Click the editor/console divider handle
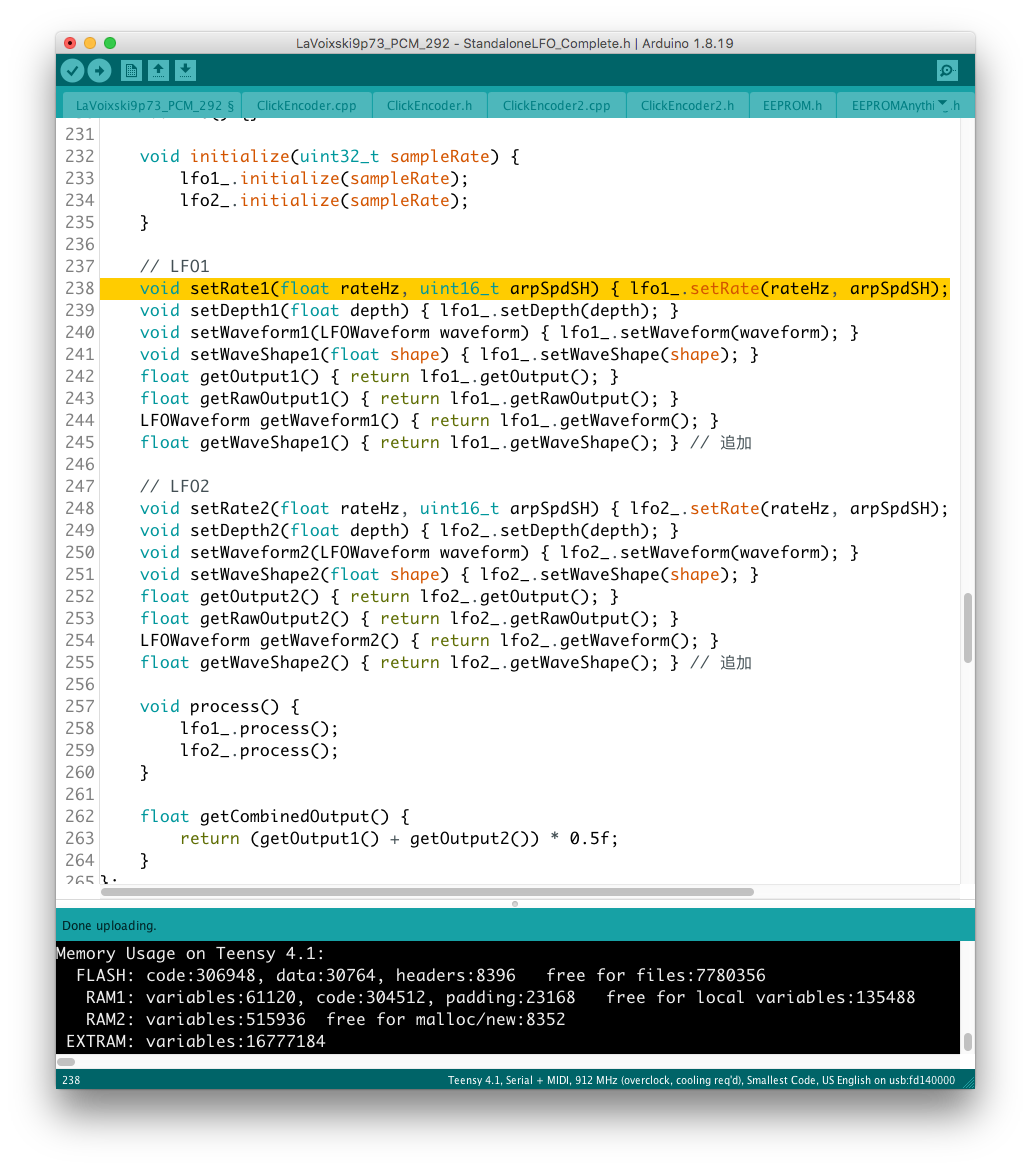The height and width of the screenshot is (1169, 1031). point(515,903)
